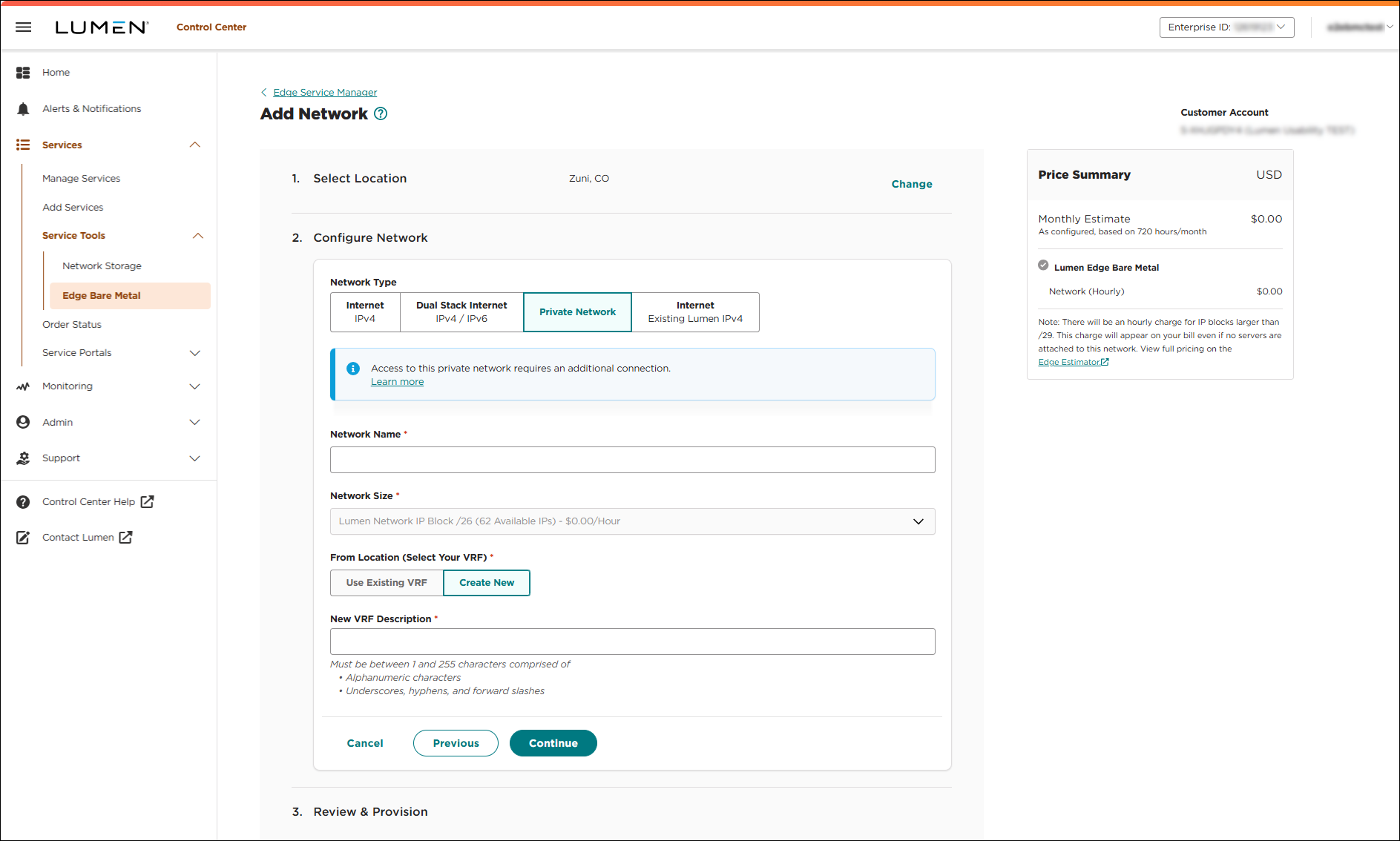This screenshot has width=1400, height=841.
Task: Open the Support gear icon
Action: coord(23,458)
